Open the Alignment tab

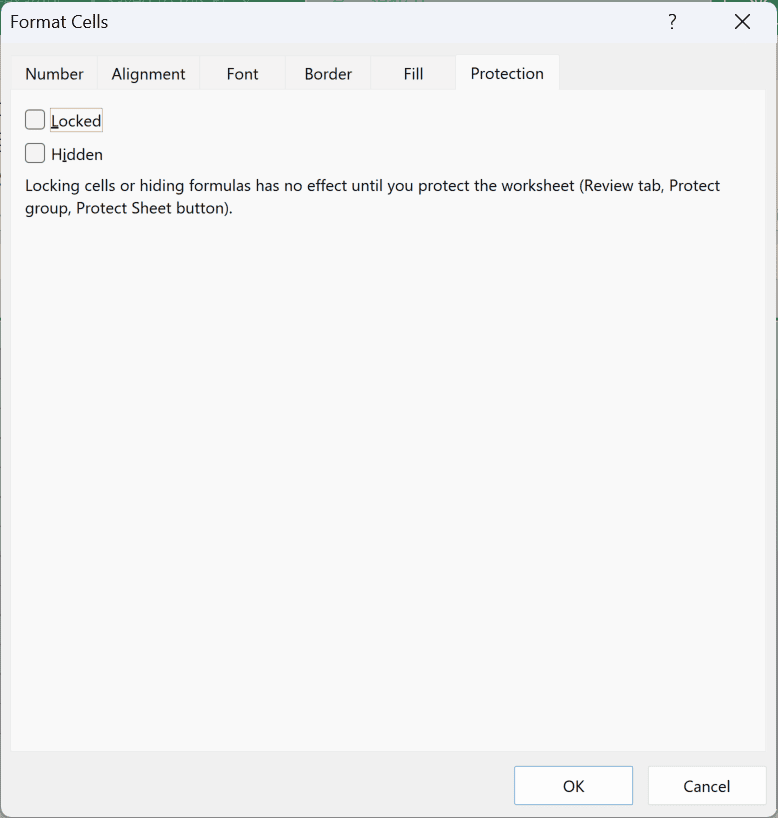148,74
